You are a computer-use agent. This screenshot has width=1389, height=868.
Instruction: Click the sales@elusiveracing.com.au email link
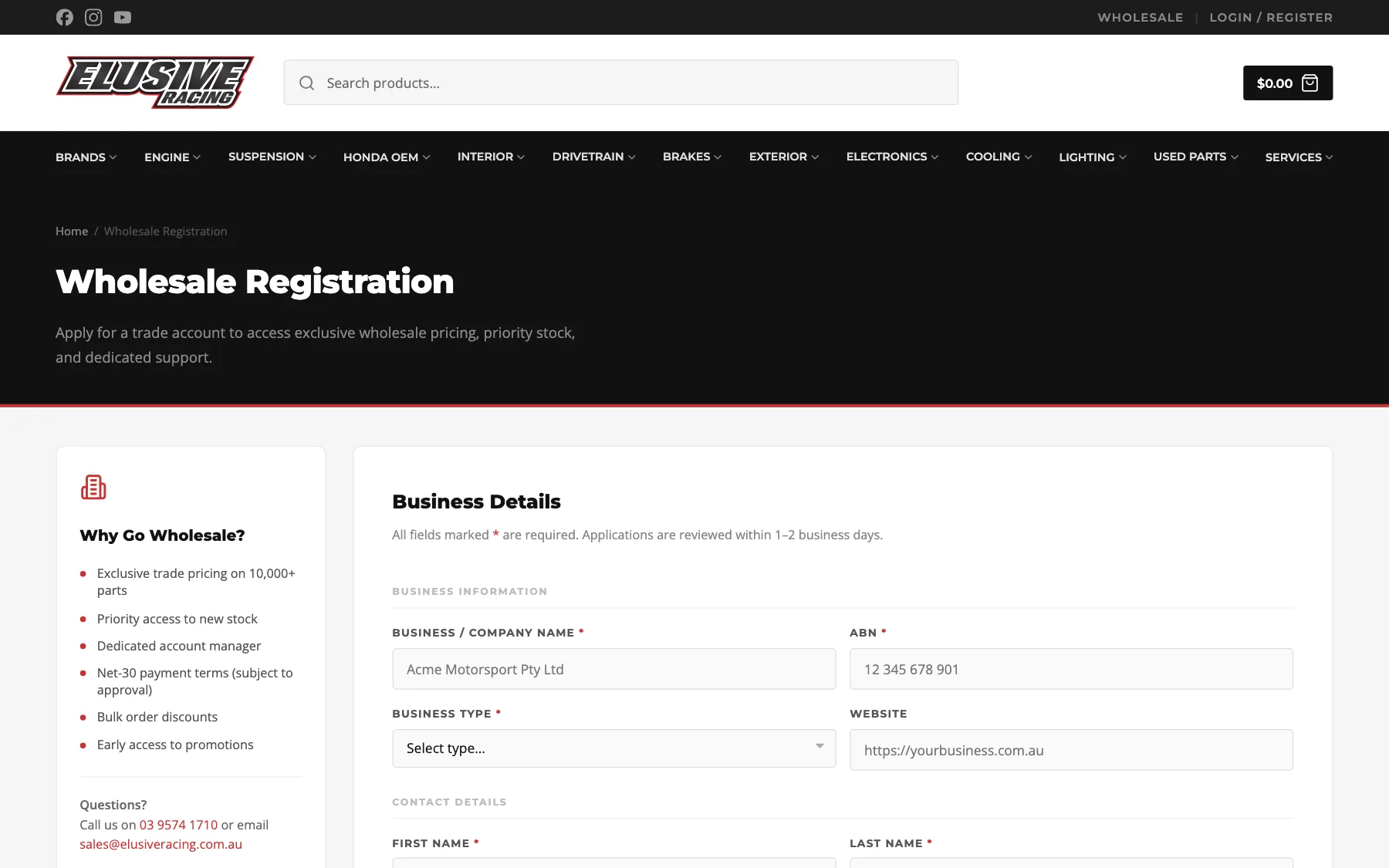[x=161, y=844]
